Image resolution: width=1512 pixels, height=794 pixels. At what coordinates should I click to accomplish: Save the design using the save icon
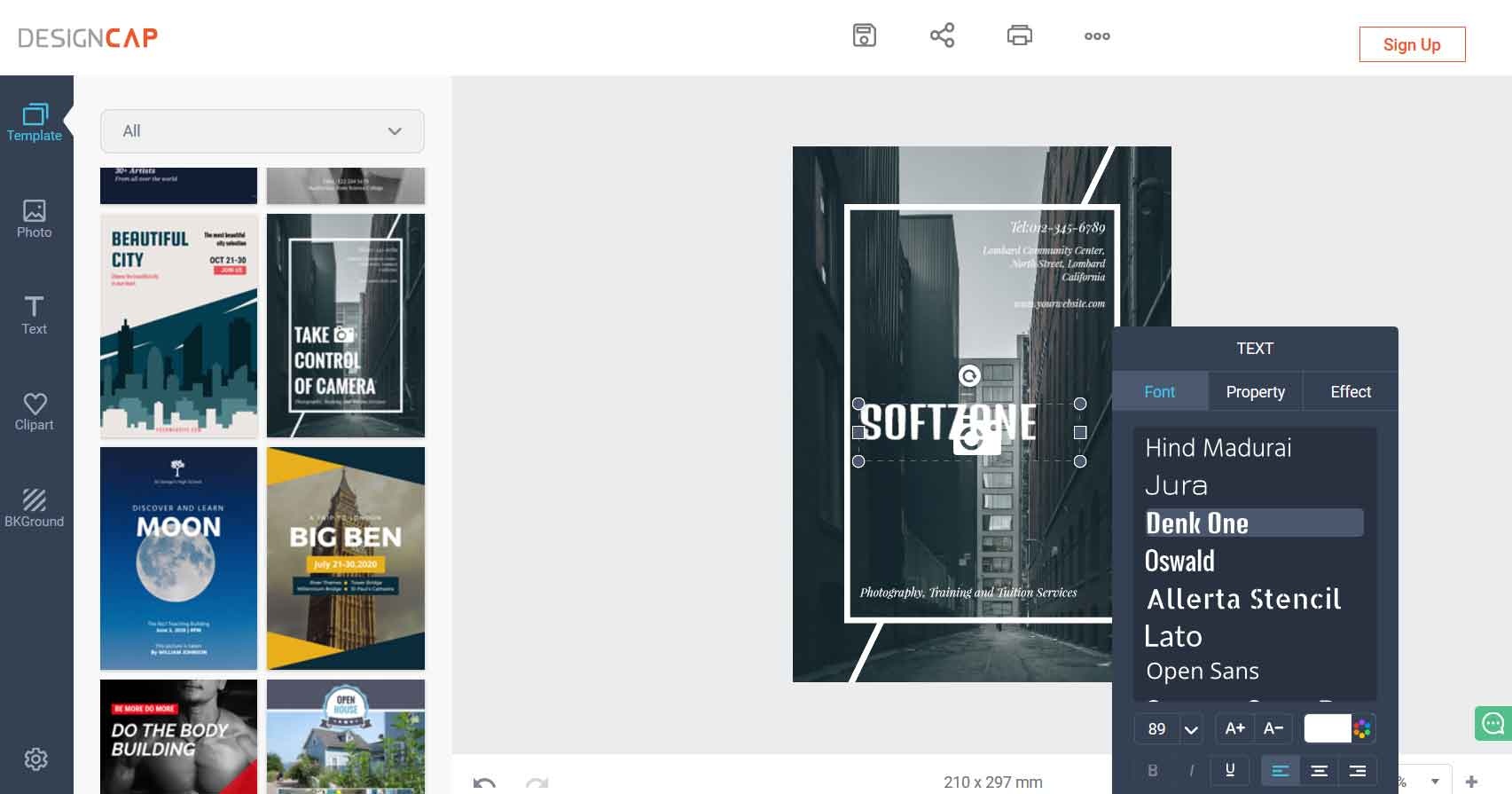[x=865, y=35]
